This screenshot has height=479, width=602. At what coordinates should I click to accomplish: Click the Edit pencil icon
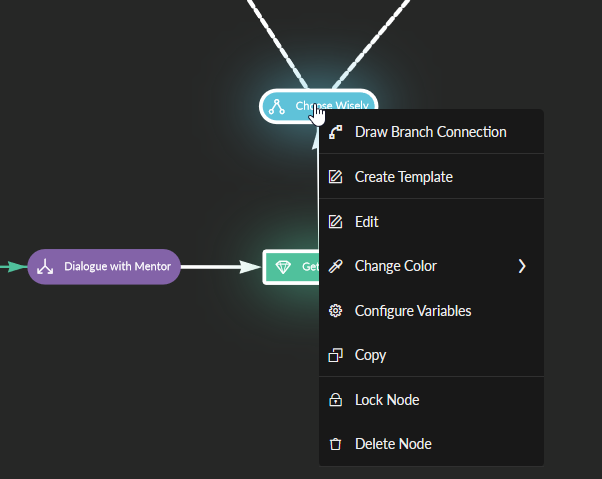click(336, 221)
